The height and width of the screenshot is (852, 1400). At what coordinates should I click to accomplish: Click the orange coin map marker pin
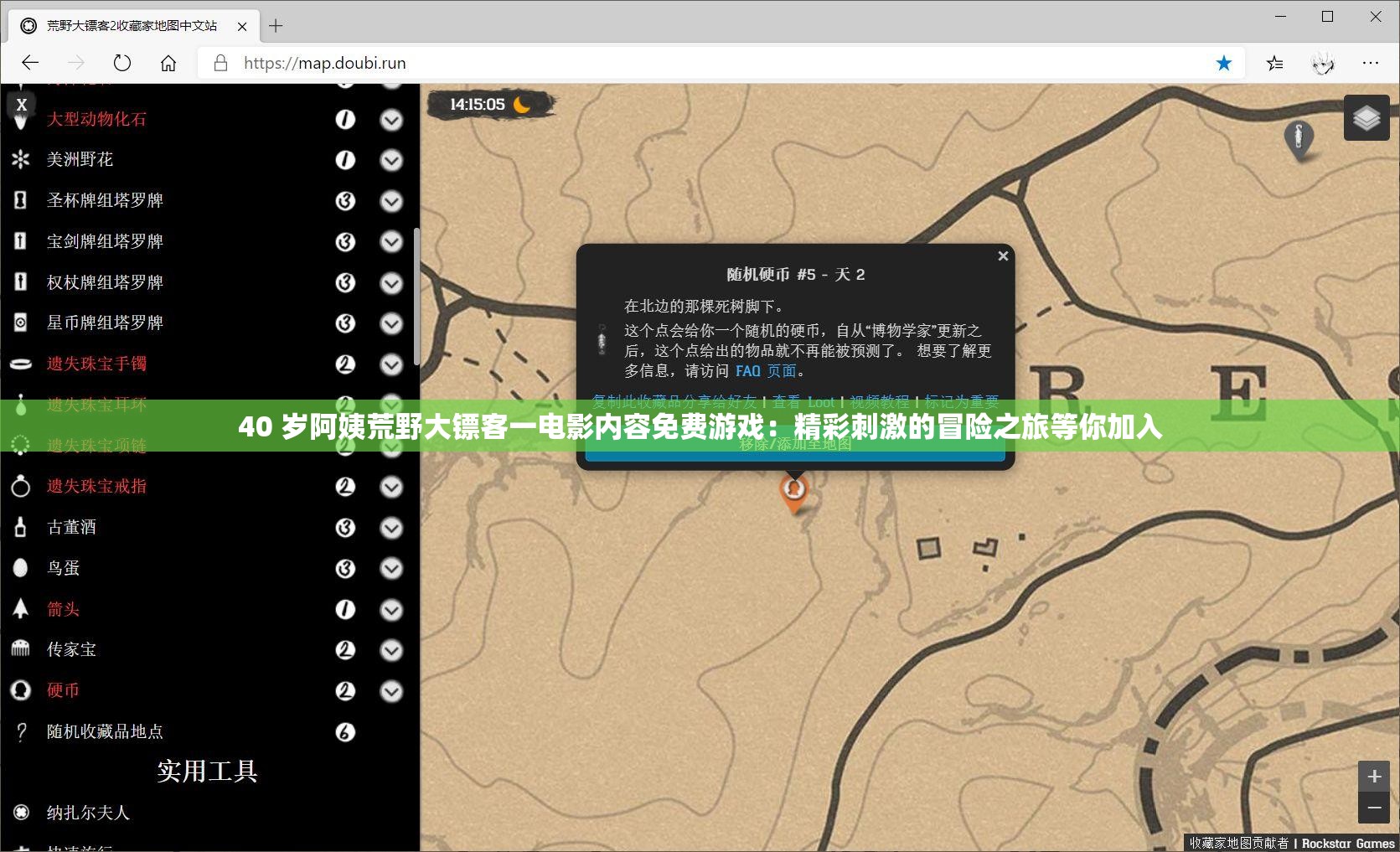pyautogui.click(x=793, y=494)
